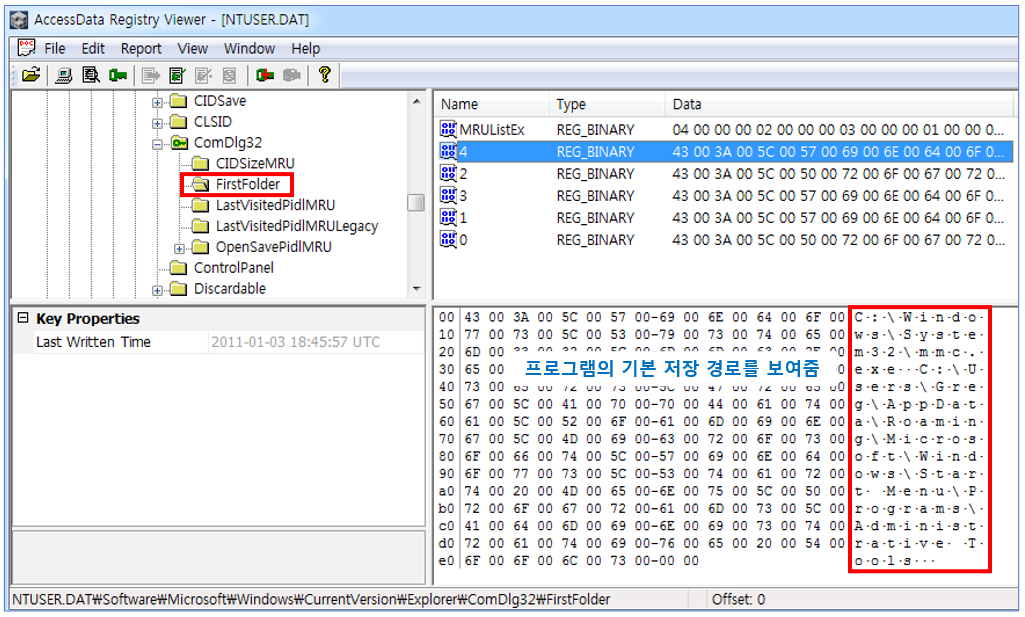Open the Window menu
The width and height of the screenshot is (1025, 617).
pyautogui.click(x=249, y=48)
